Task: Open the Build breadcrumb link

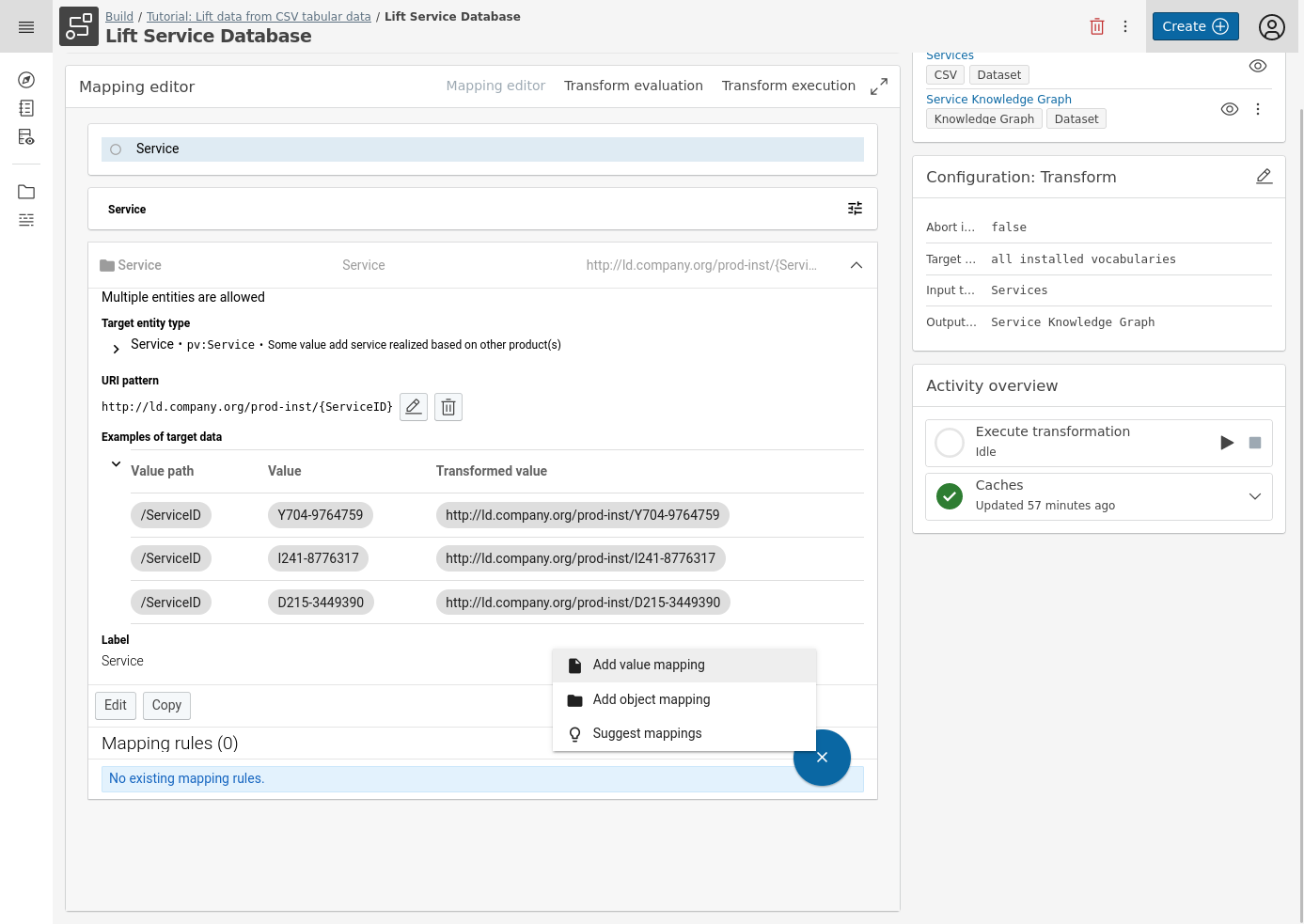Action: point(119,17)
